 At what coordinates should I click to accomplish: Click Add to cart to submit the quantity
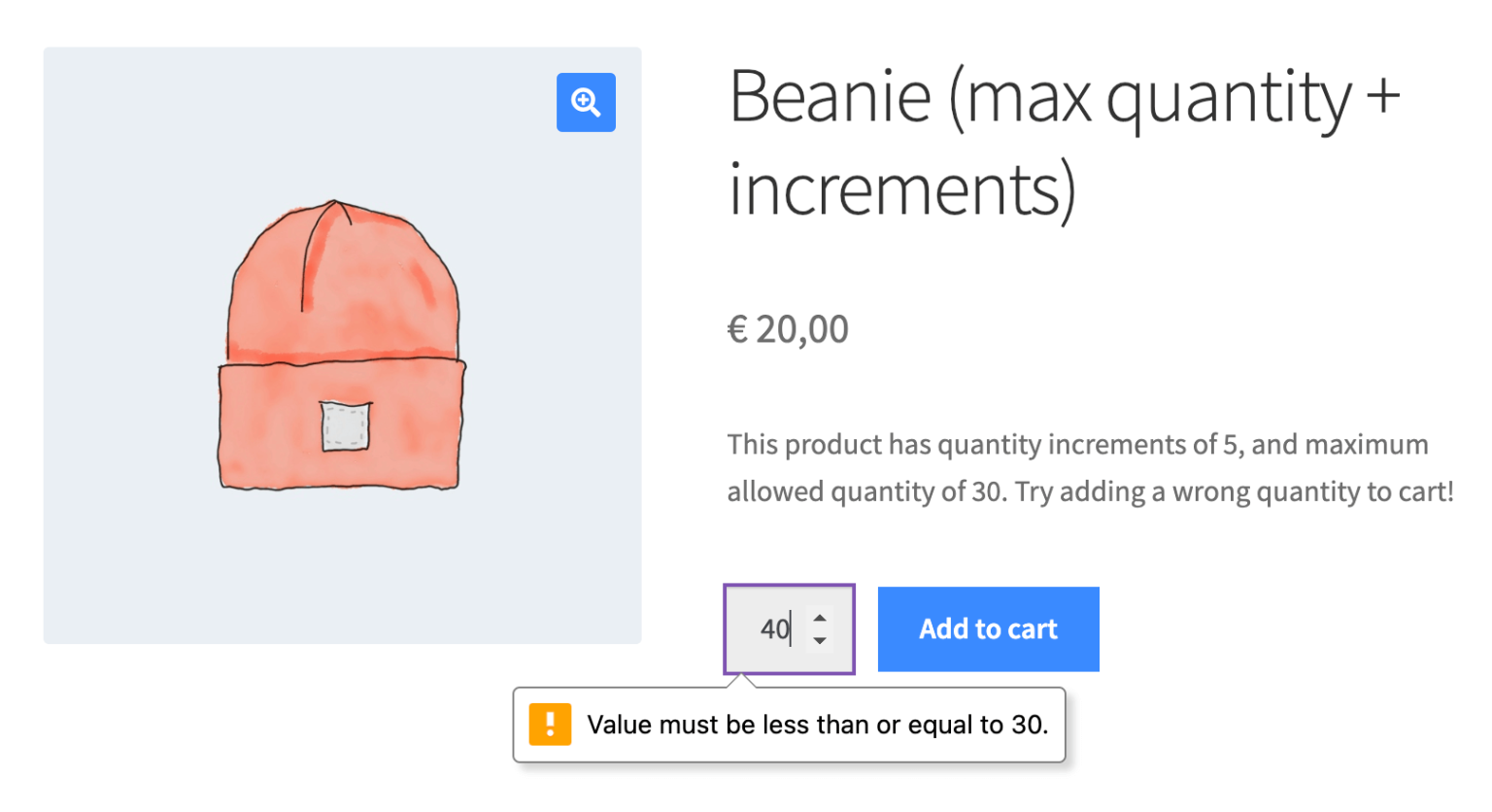click(x=988, y=628)
